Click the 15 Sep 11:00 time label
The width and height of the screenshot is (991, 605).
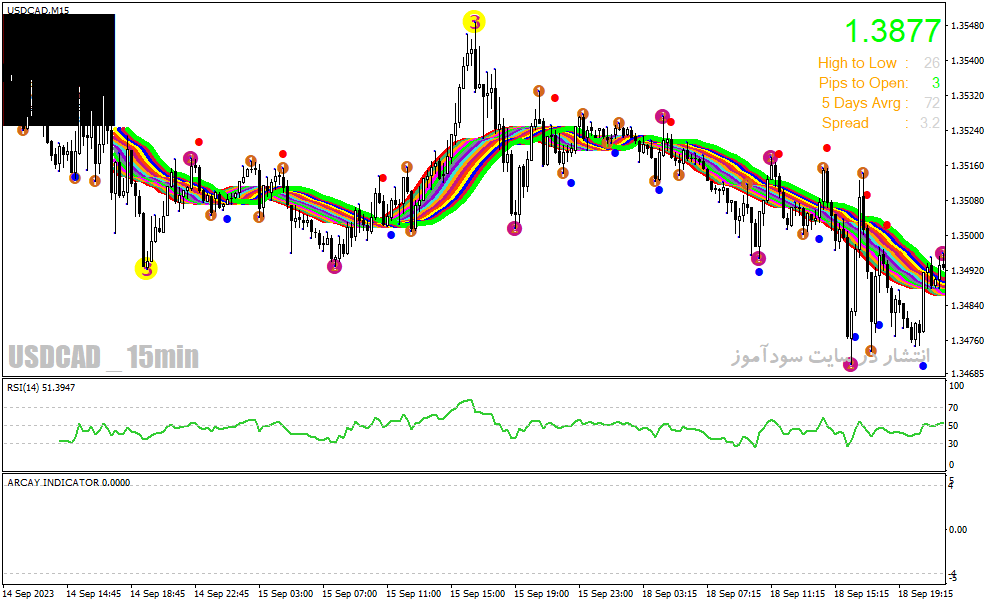[x=413, y=594]
